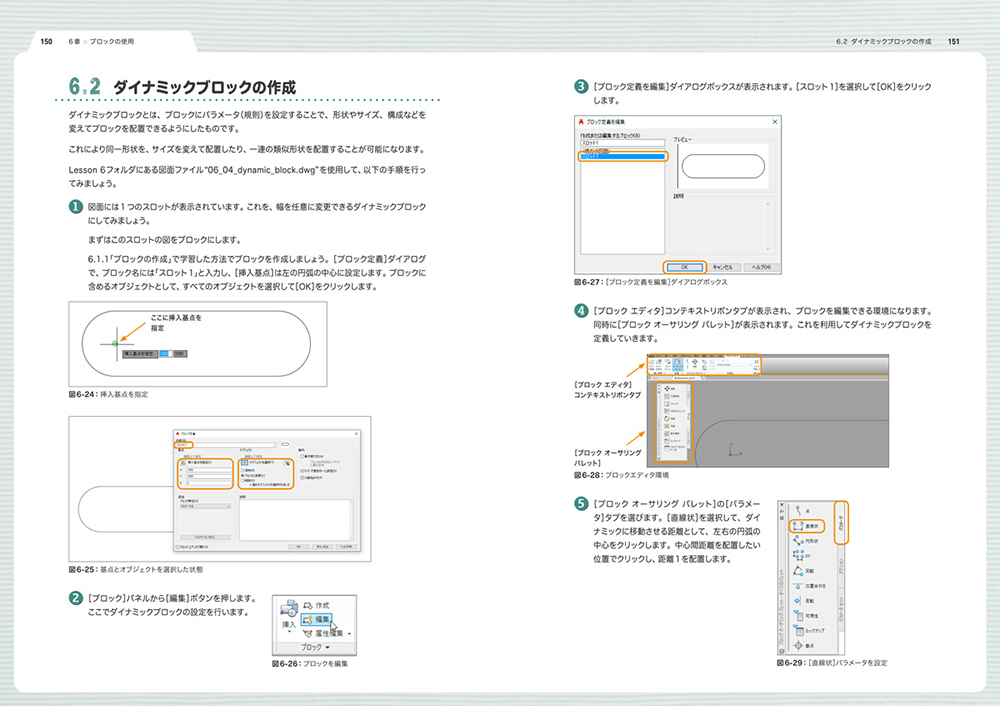Switch to the パラメータ palette tab

(x=841, y=523)
